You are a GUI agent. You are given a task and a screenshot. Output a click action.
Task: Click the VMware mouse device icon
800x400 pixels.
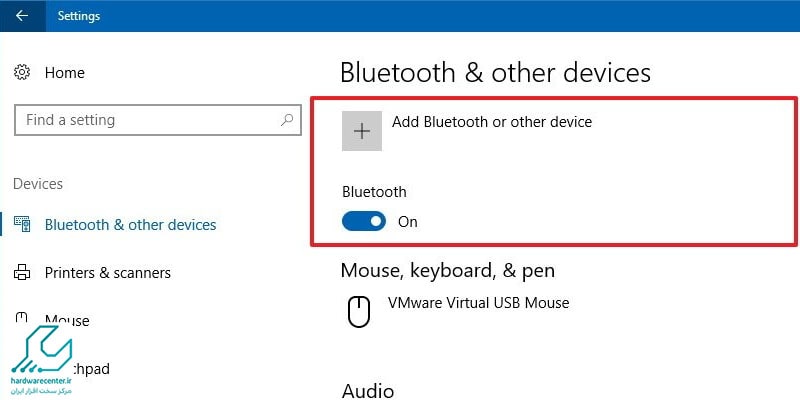(x=359, y=312)
